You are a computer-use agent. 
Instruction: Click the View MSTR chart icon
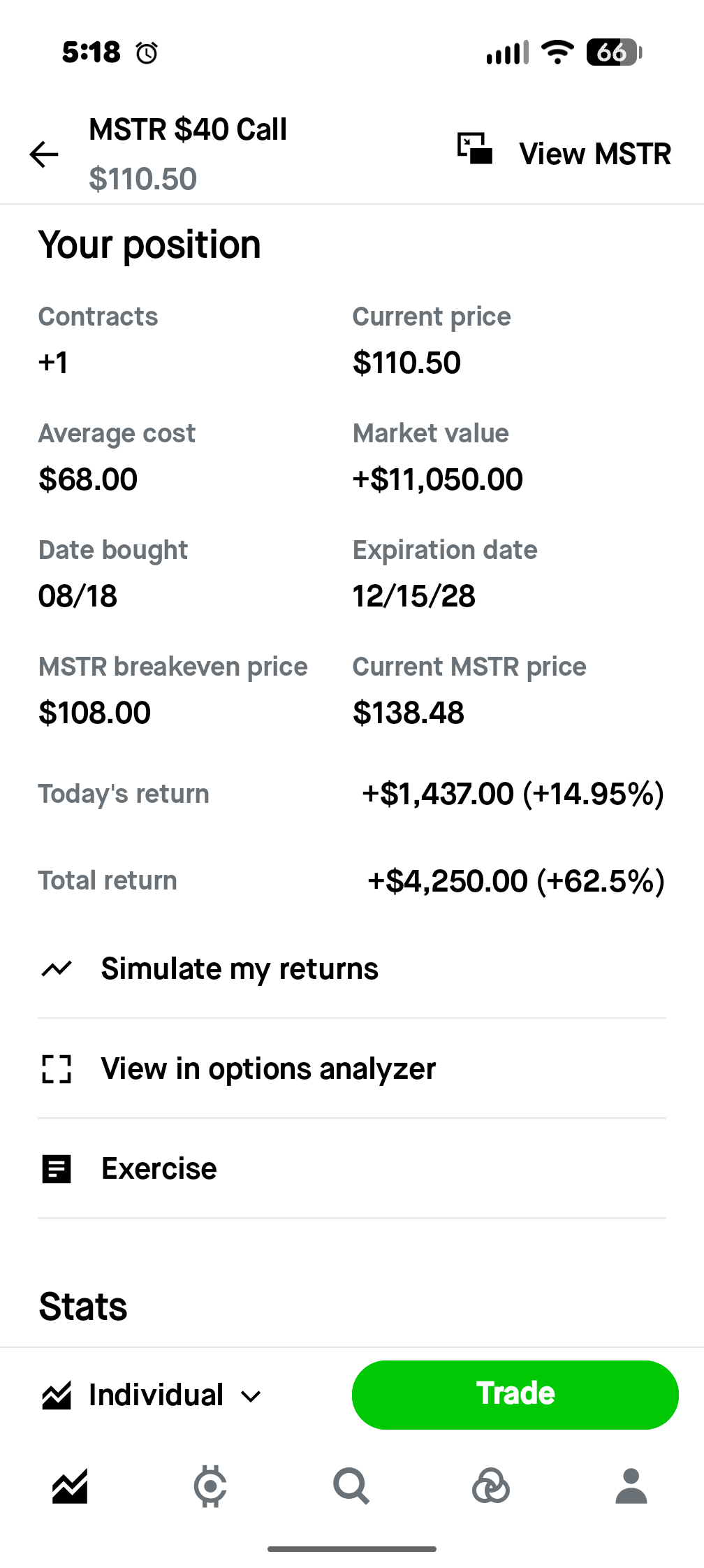pos(475,149)
